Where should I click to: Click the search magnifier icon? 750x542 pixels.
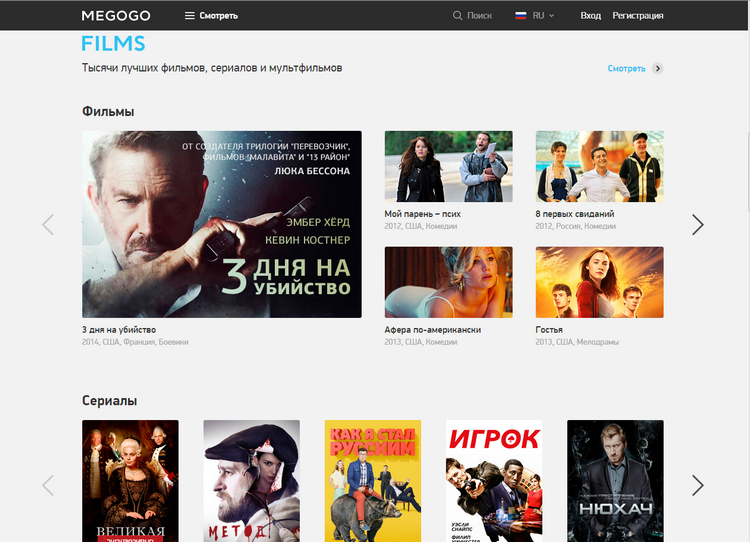pos(457,16)
